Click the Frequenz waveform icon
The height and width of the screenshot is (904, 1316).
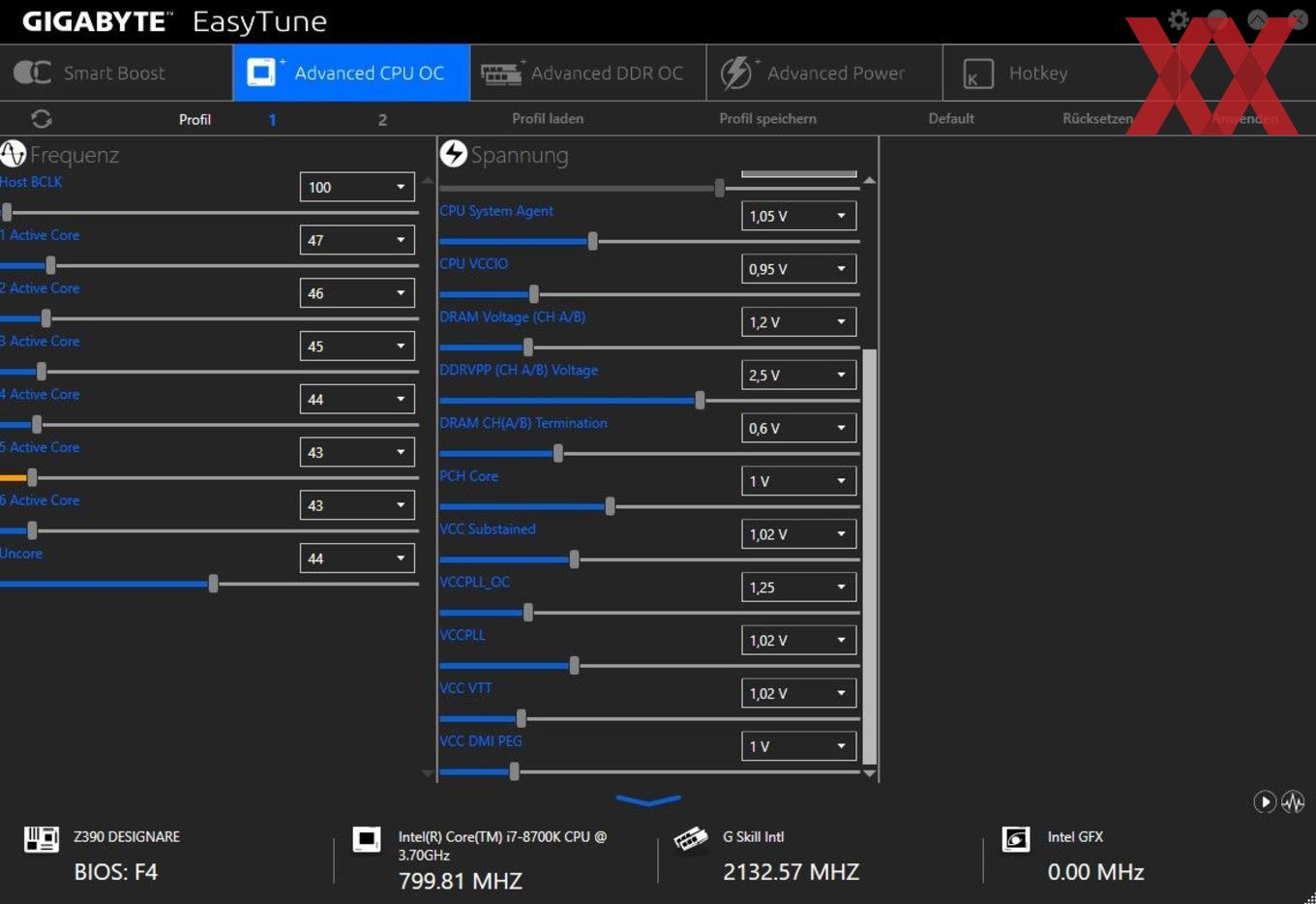pos(13,154)
